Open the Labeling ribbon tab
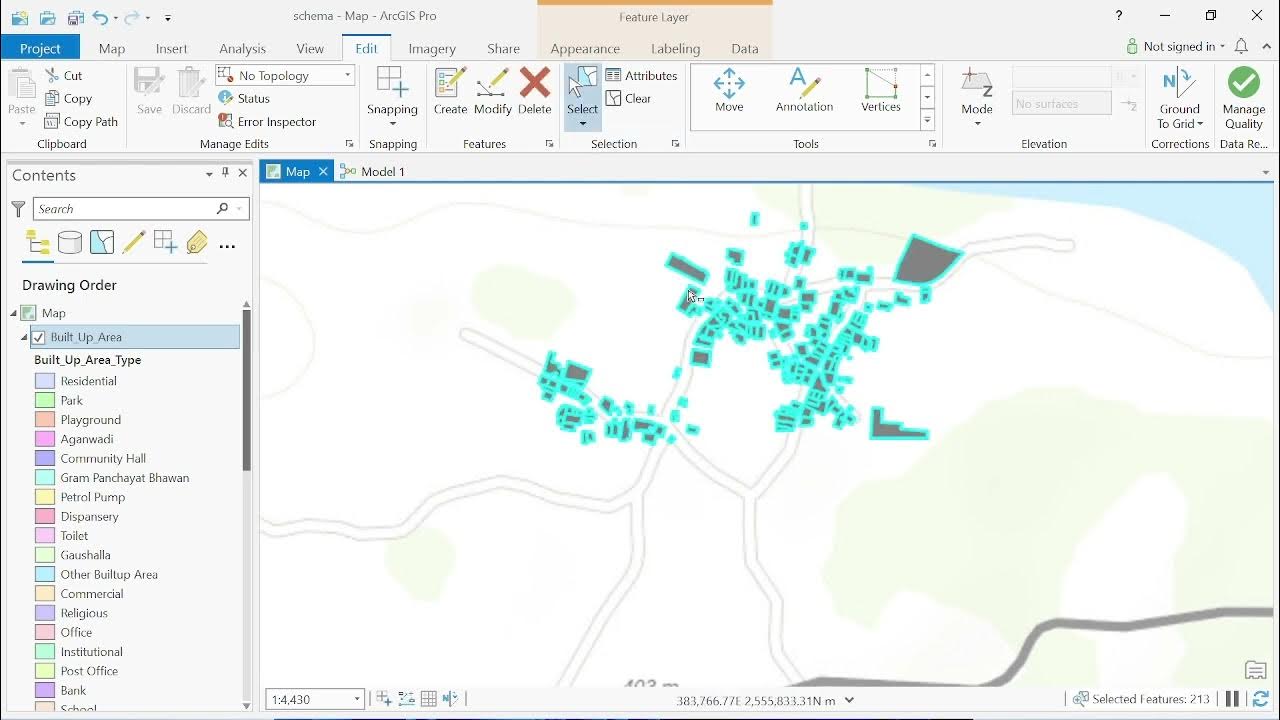Screen dimensions: 1280x720 pos(675,48)
